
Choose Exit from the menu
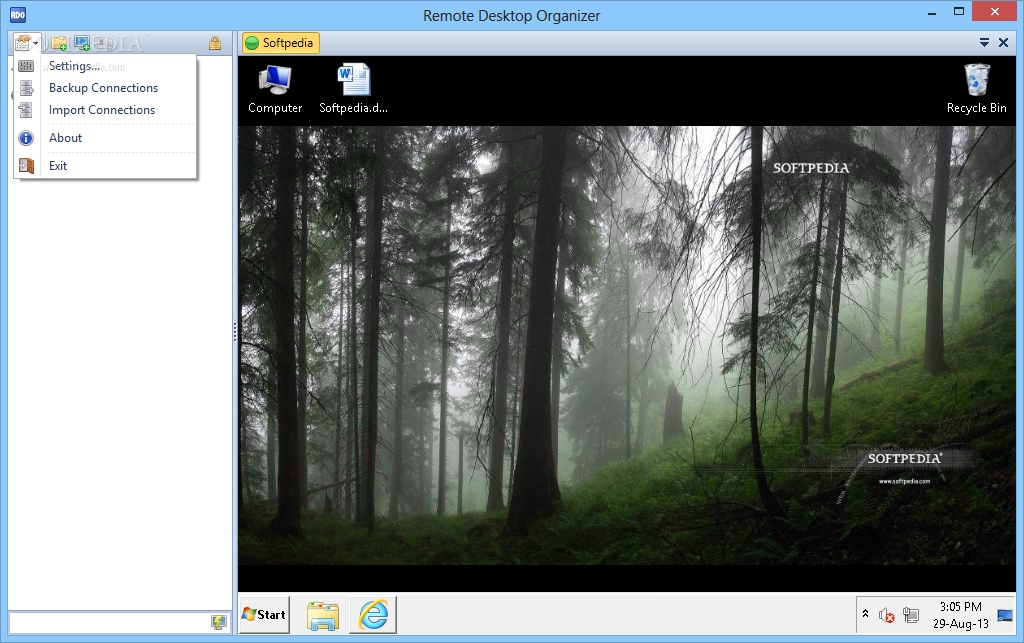pyautogui.click(x=105, y=166)
